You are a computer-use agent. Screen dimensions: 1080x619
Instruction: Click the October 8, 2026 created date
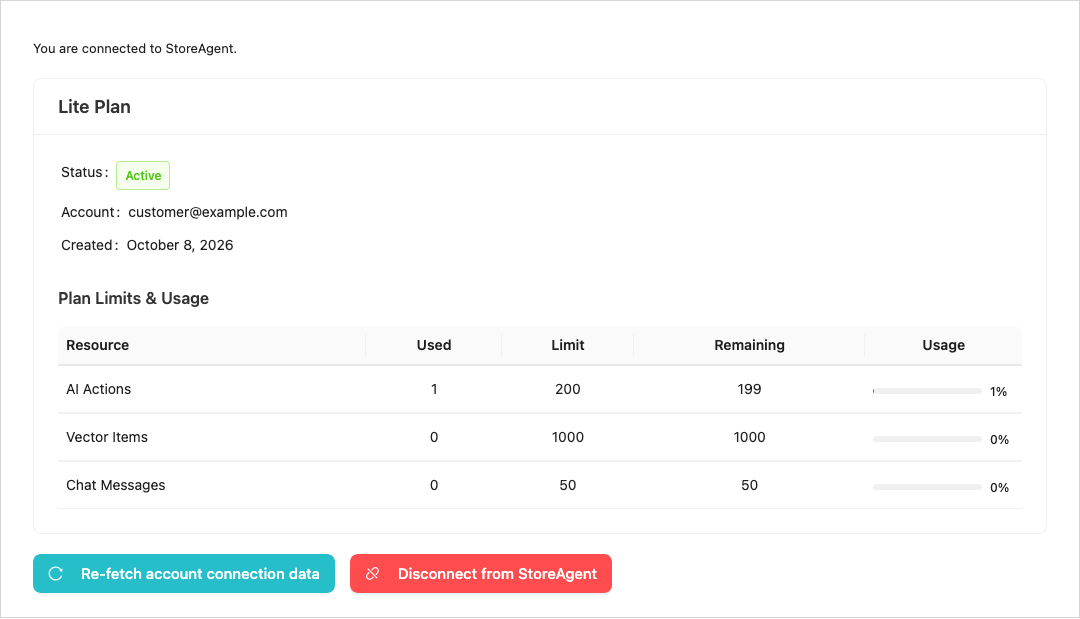[x=180, y=245]
